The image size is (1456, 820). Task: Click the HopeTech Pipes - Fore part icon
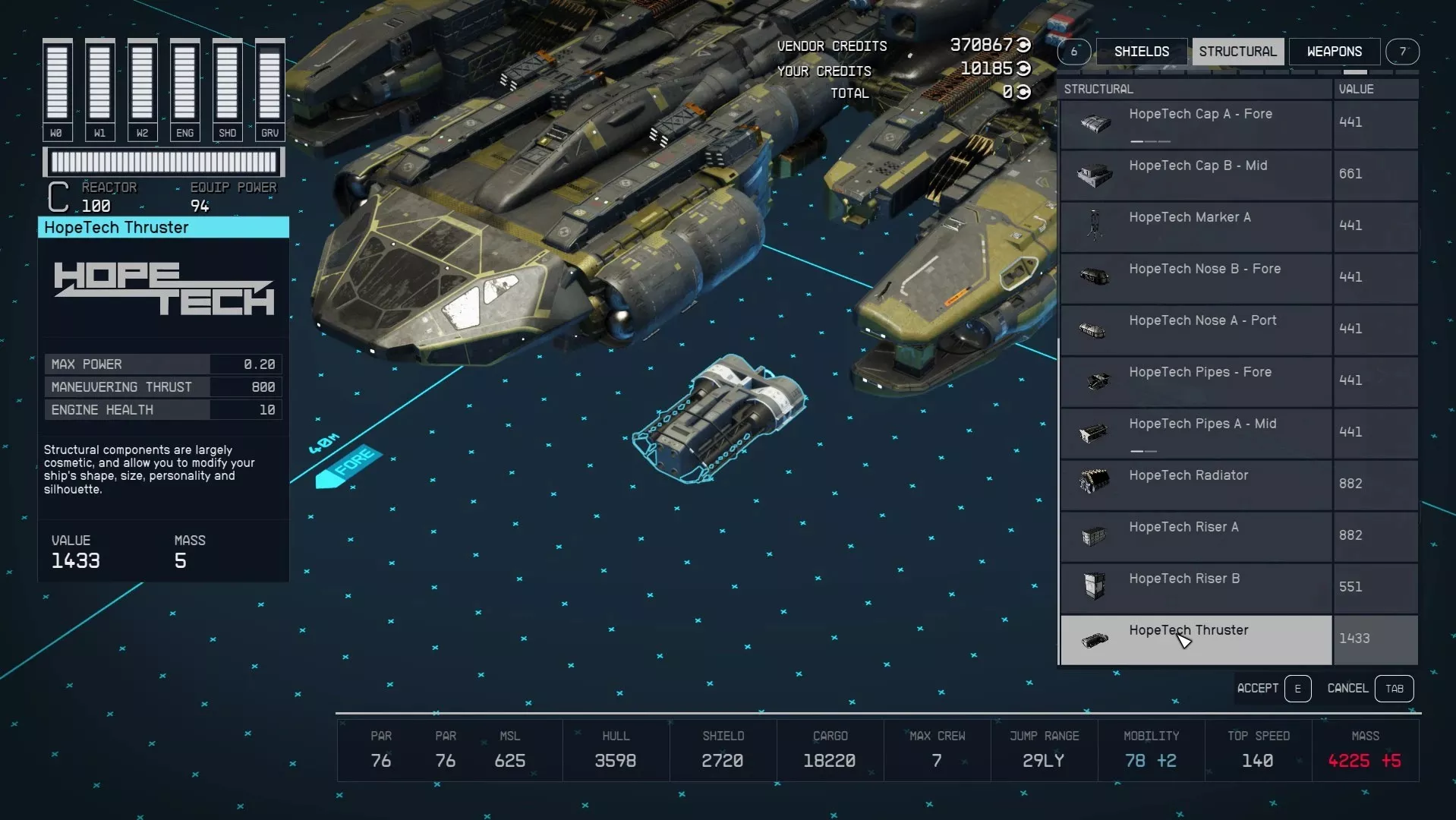click(x=1097, y=380)
